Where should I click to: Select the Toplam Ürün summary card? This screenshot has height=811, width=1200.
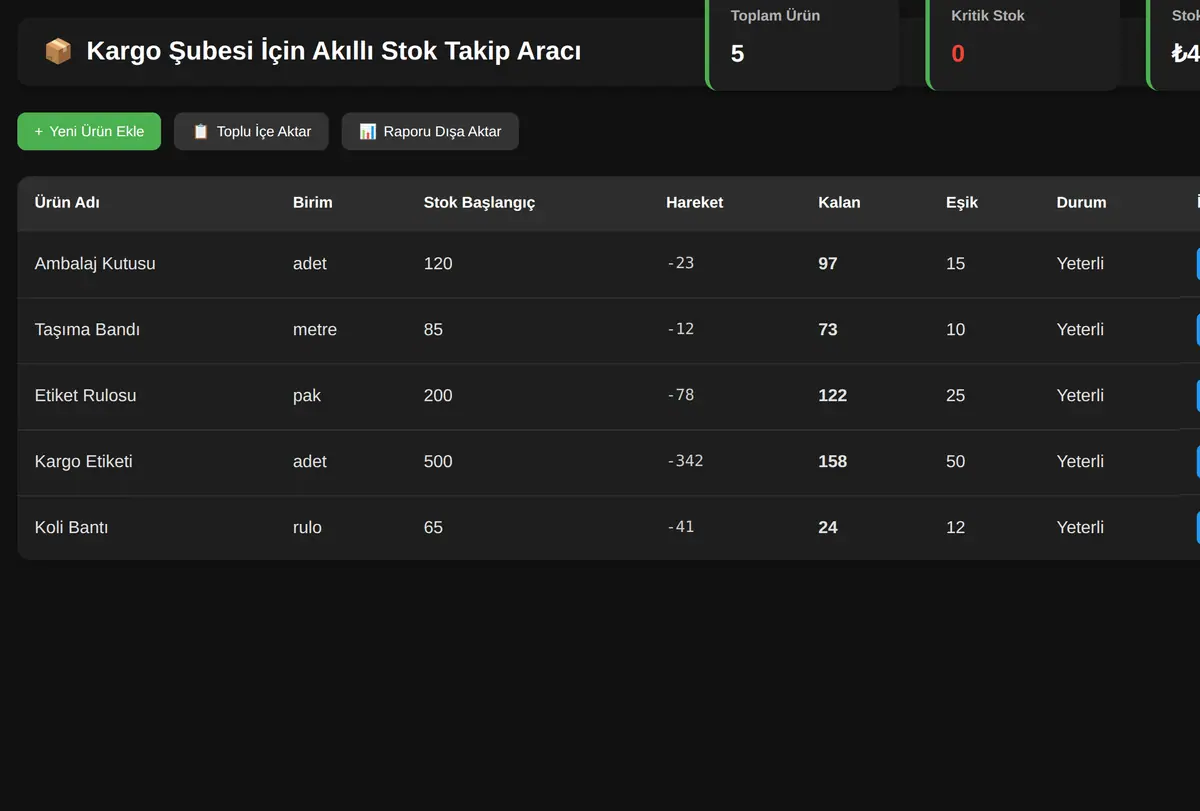click(803, 43)
